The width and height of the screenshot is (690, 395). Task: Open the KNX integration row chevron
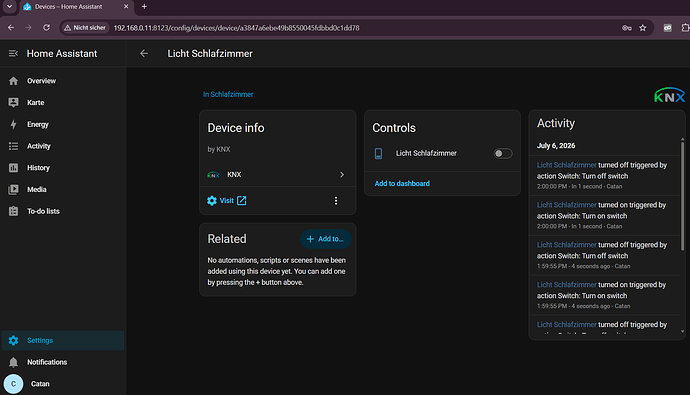click(x=342, y=175)
